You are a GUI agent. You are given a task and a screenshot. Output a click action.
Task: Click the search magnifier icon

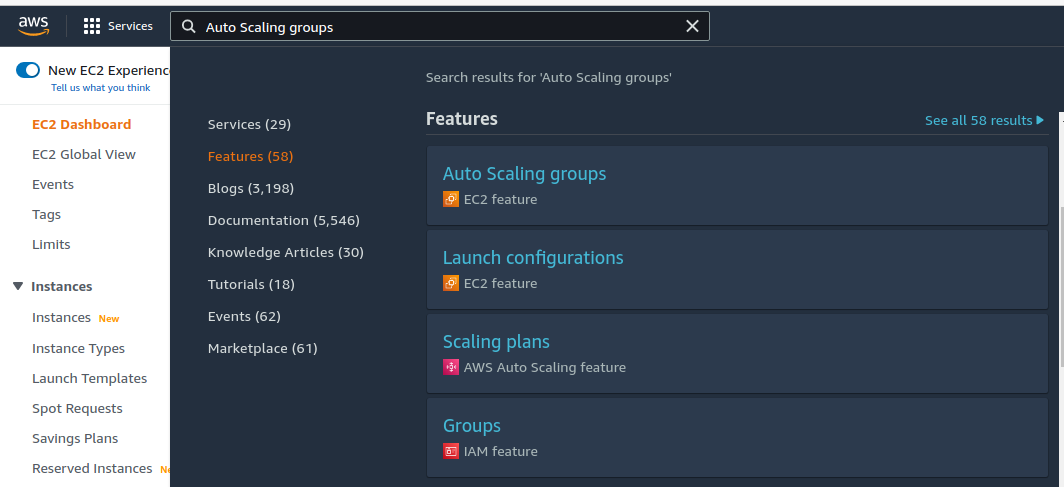point(189,27)
